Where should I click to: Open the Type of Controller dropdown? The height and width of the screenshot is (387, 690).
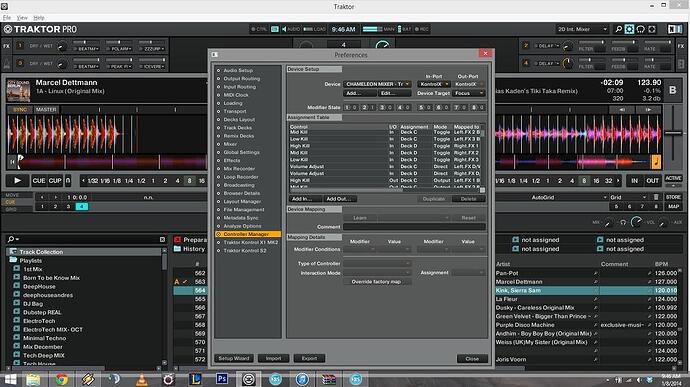(377, 263)
